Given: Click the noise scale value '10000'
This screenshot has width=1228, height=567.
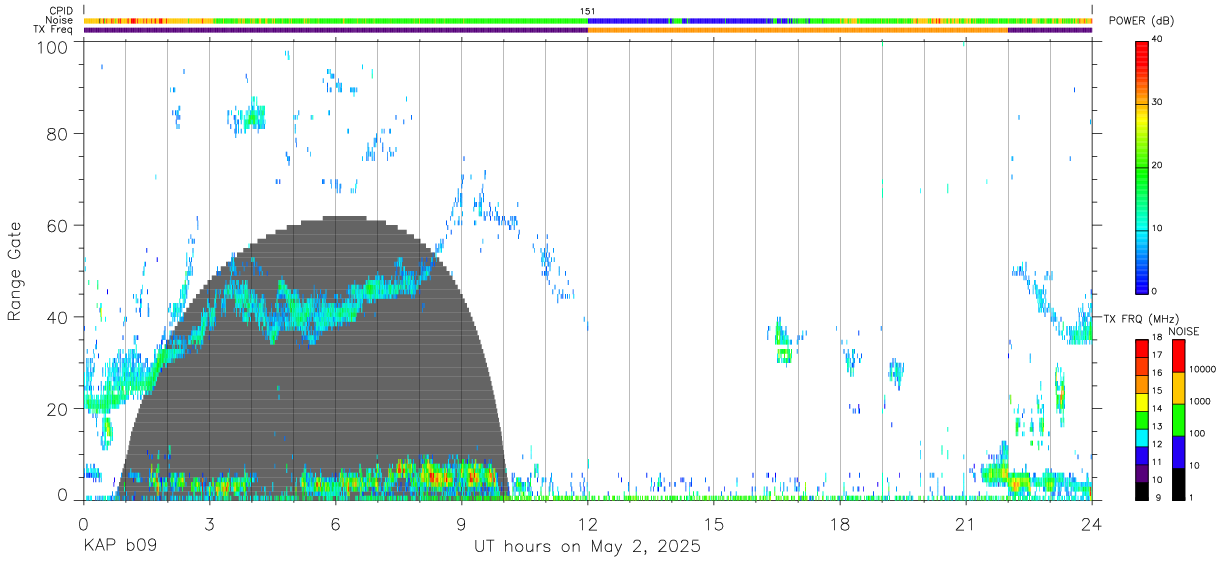Looking at the screenshot, I should (1203, 370).
